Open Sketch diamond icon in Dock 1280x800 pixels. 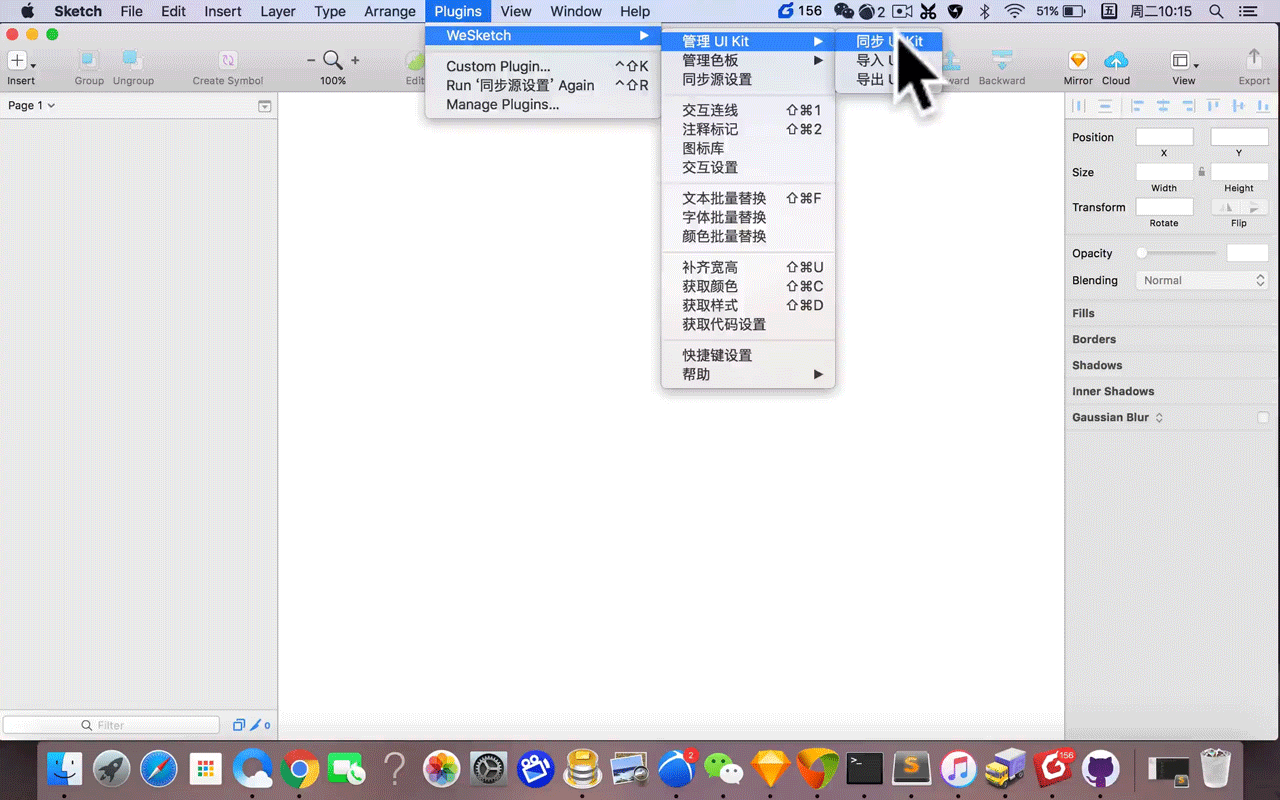click(x=770, y=769)
